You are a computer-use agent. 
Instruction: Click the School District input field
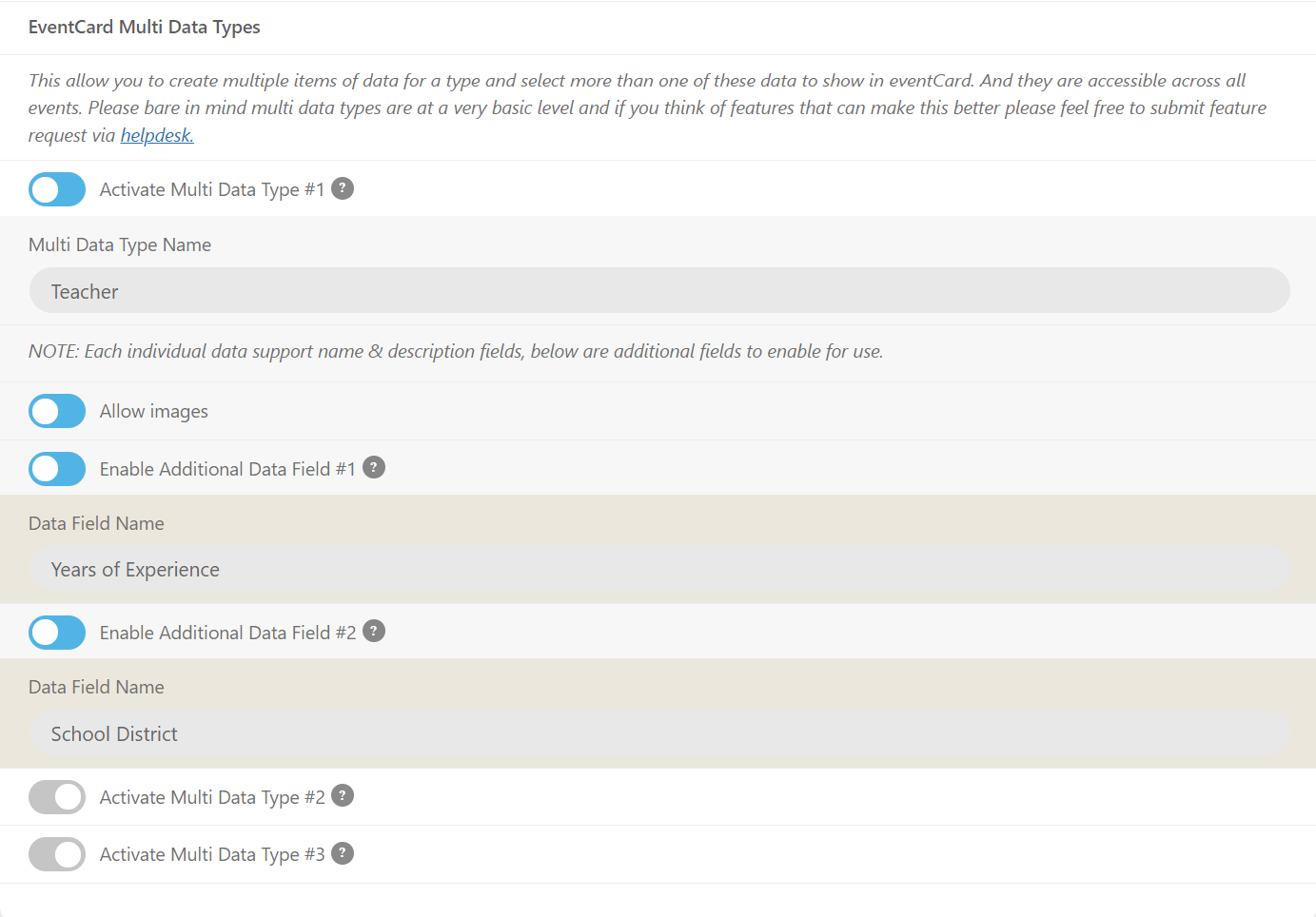point(659,733)
